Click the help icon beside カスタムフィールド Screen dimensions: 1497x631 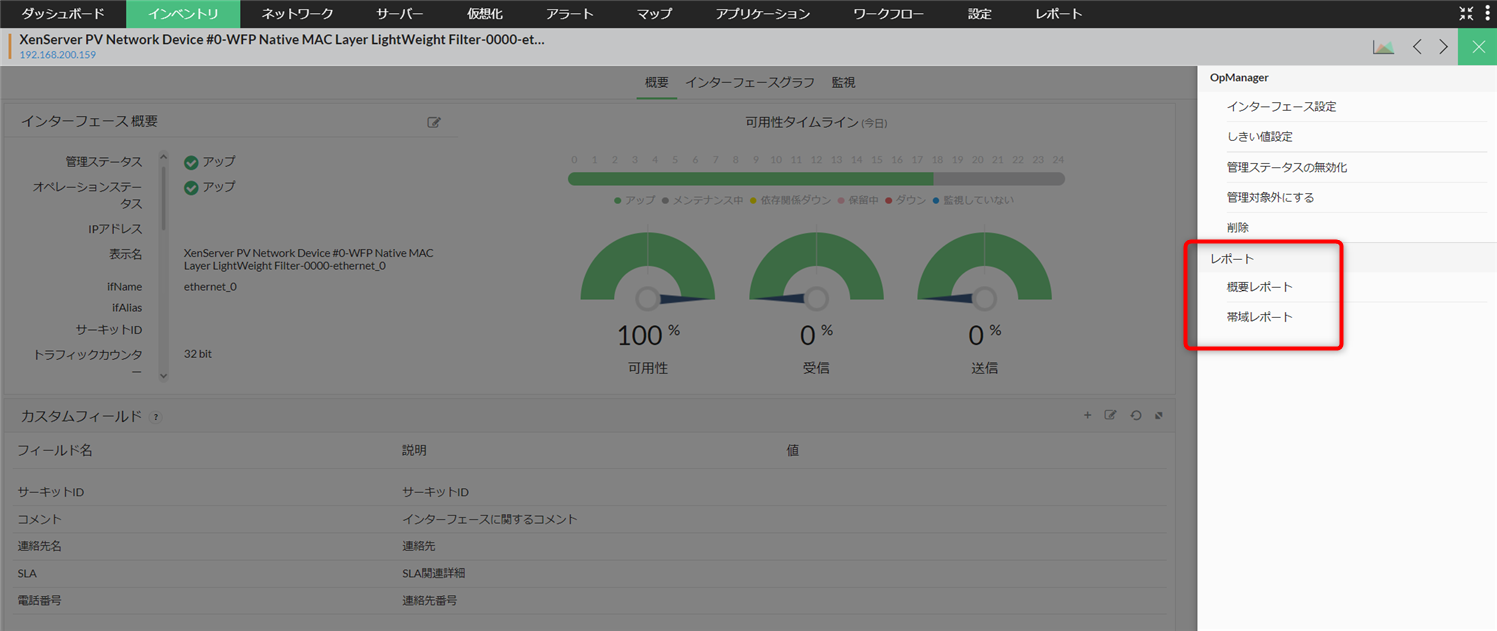point(156,417)
